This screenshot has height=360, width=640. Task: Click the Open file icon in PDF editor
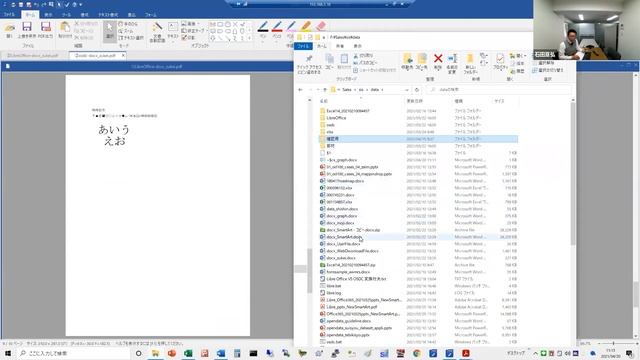pos(9,27)
